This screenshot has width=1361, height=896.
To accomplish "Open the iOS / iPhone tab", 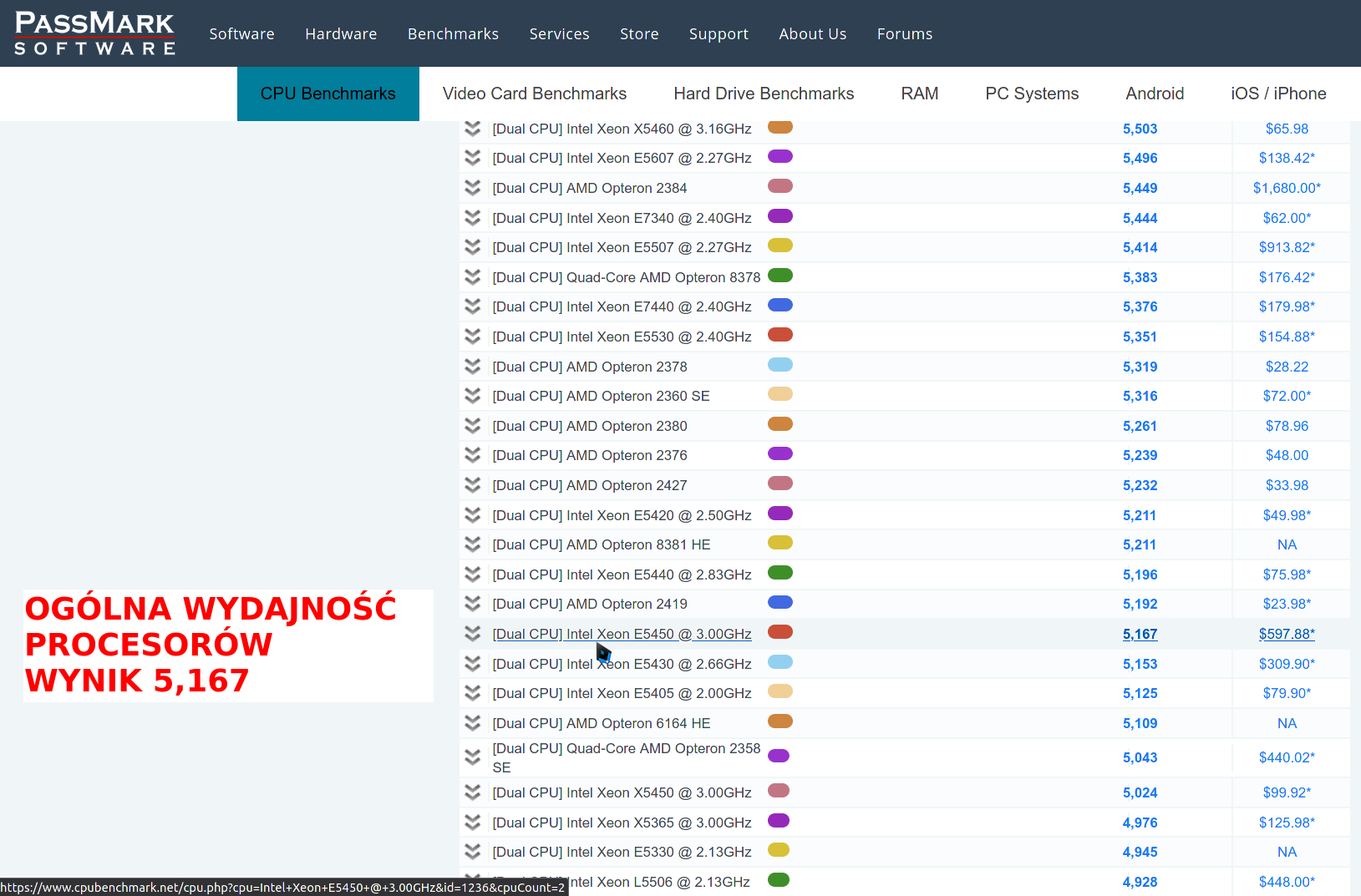I will click(x=1278, y=94).
